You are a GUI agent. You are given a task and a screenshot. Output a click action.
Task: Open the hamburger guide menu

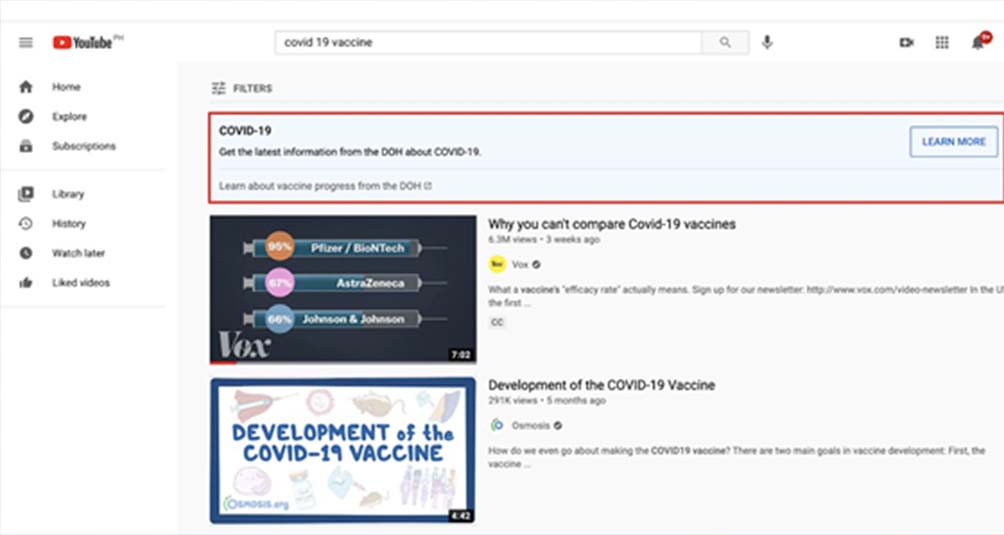click(x=26, y=43)
